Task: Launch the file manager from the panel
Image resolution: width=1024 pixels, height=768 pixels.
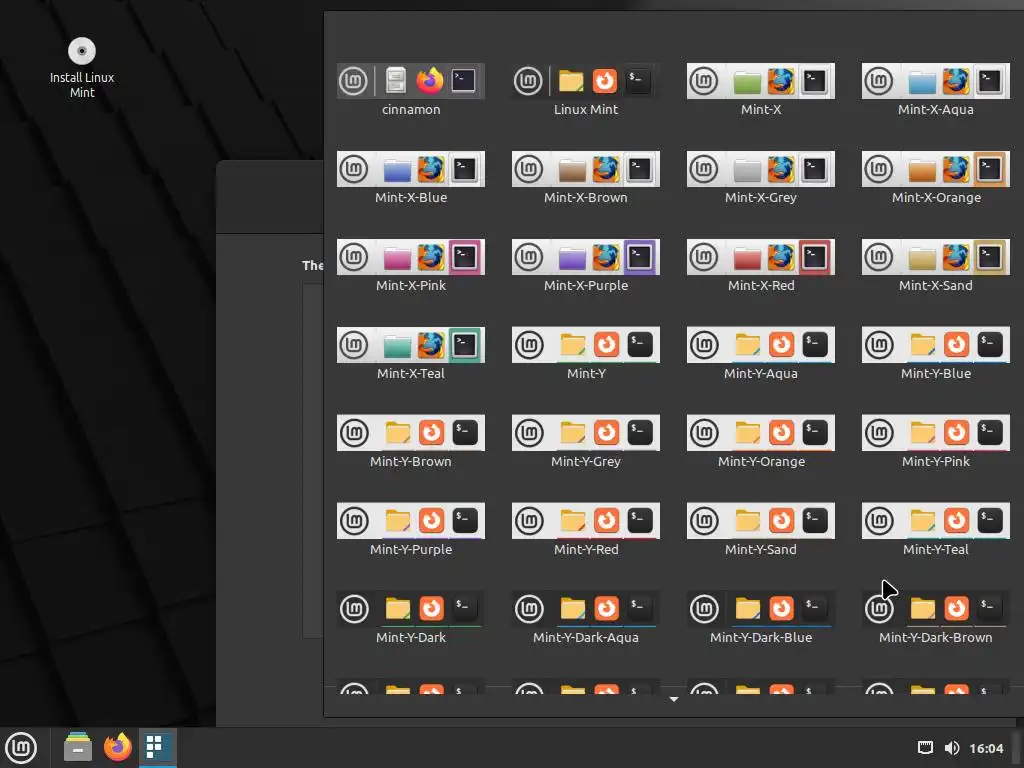Action: click(78, 748)
